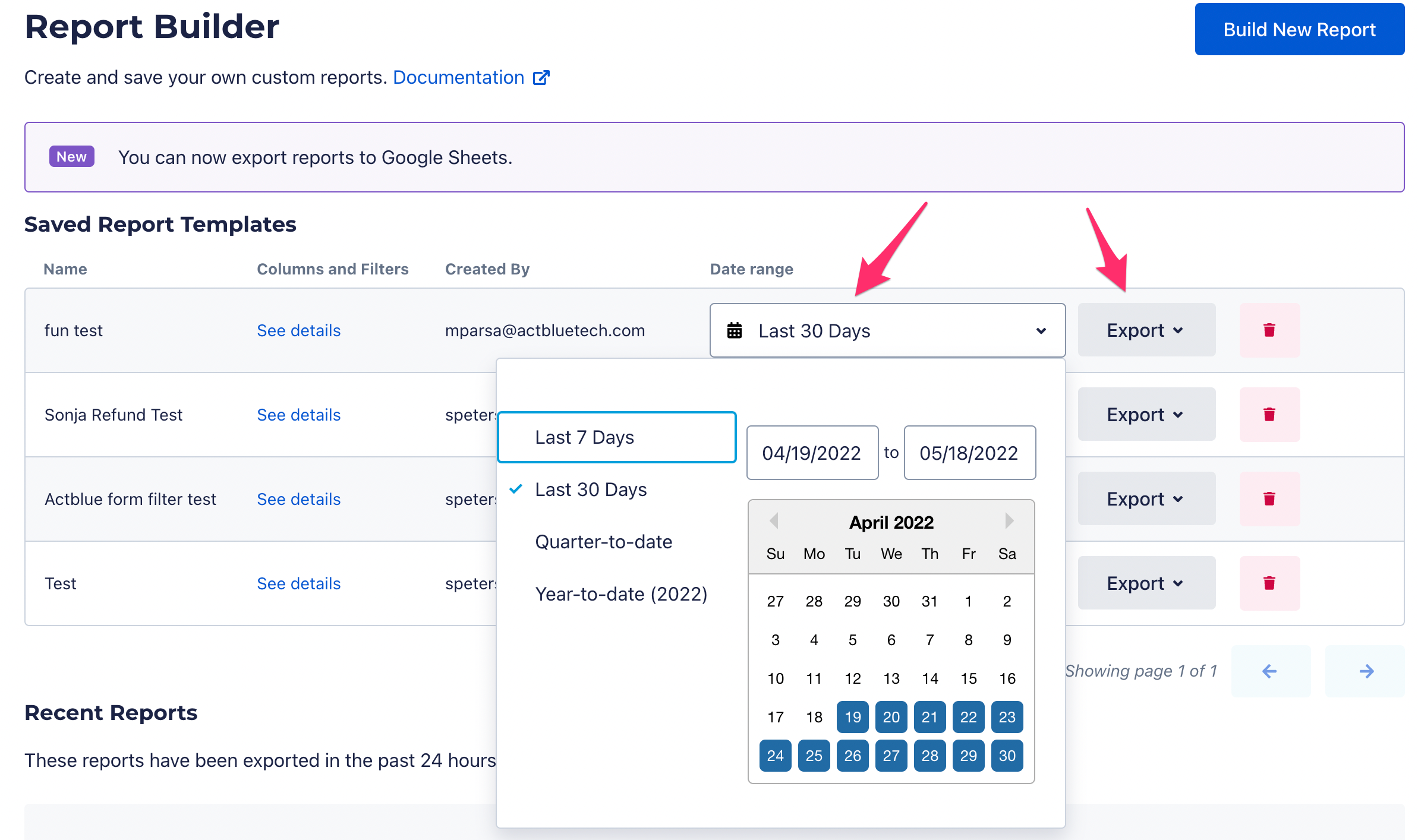Screen dimensions: 1418x840
Task: Click the start date field 04/19/2022
Action: coord(812,453)
